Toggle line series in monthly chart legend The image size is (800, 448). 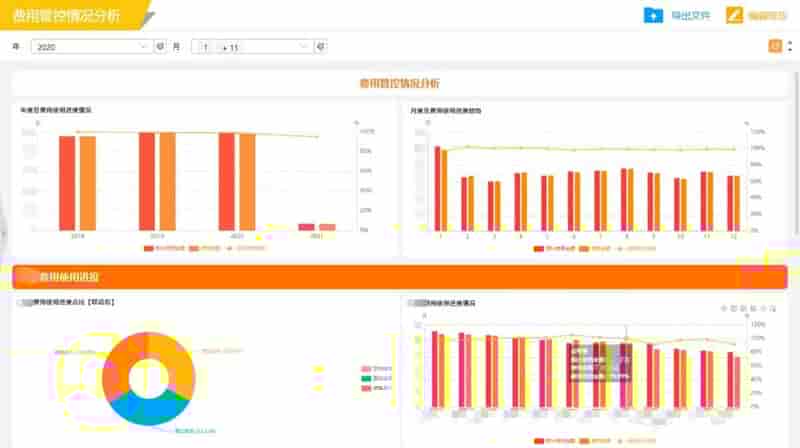pyautogui.click(x=636, y=249)
